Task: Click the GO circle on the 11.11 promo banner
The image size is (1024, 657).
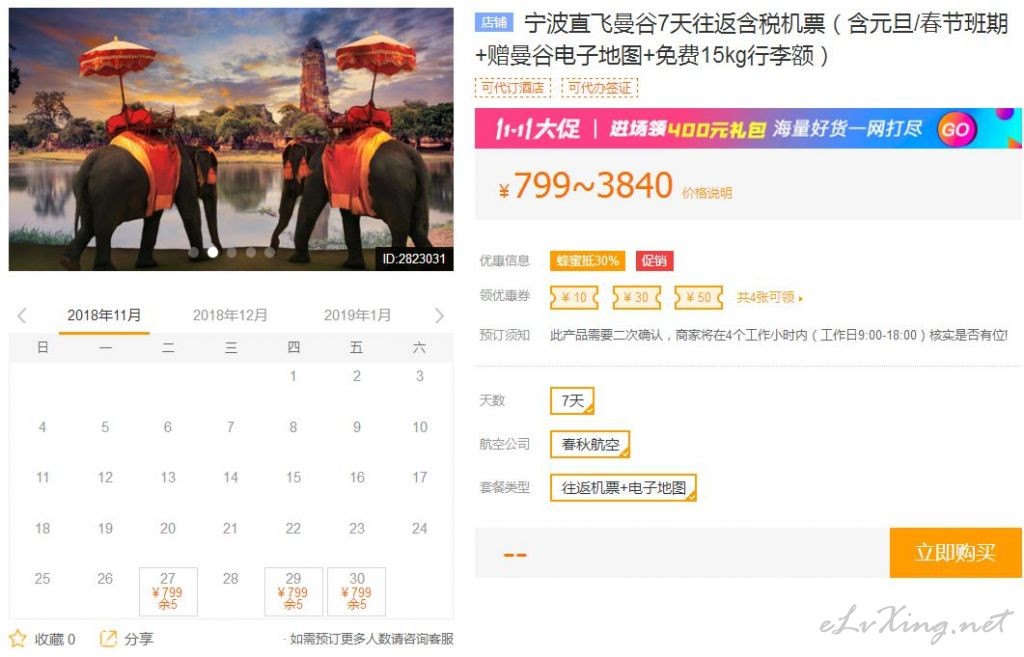Action: 955,129
